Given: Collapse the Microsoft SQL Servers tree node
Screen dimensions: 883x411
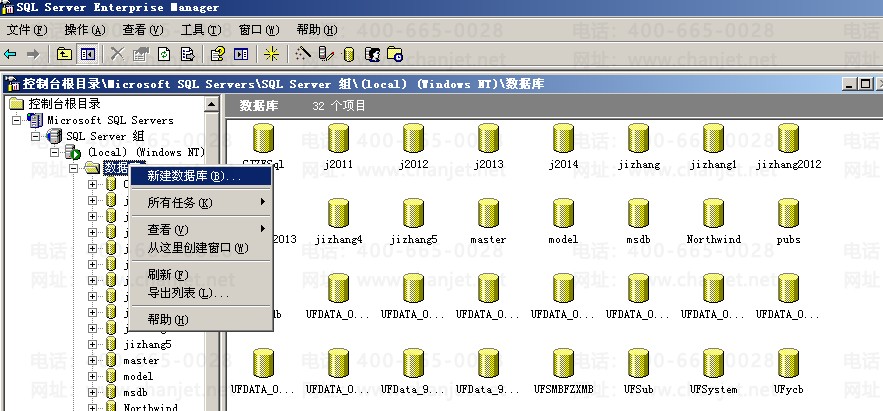Looking at the screenshot, I should click(18, 120).
